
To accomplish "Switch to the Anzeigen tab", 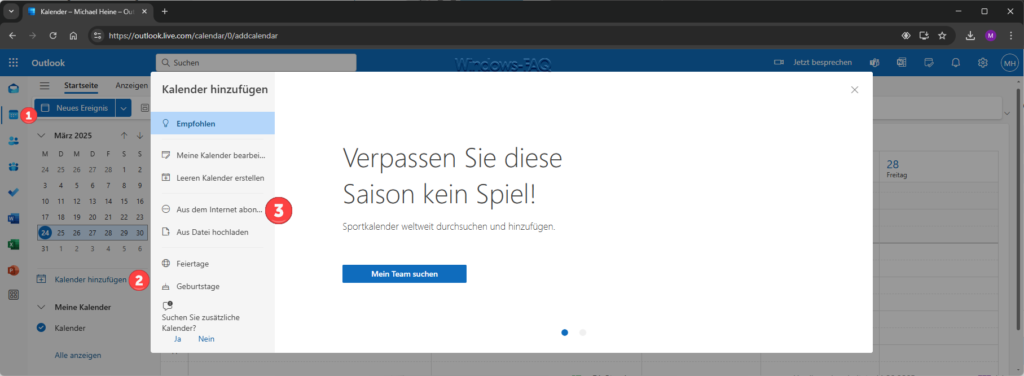I will (x=131, y=86).
